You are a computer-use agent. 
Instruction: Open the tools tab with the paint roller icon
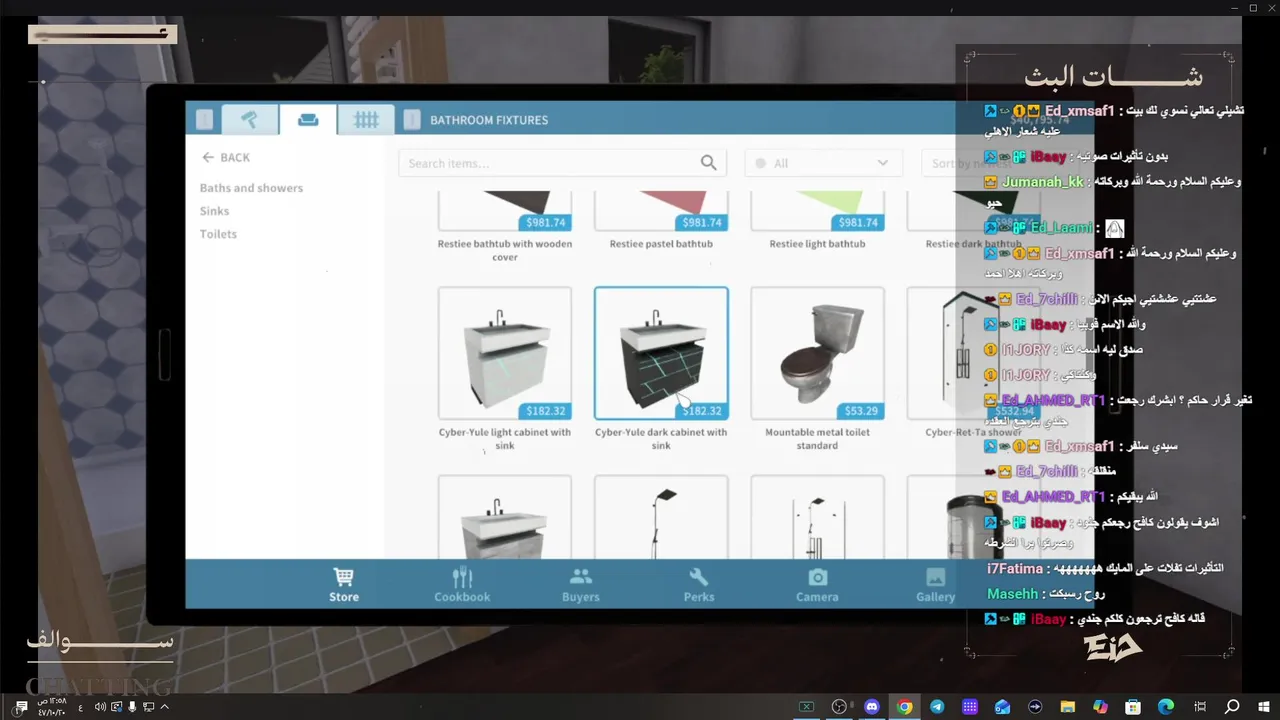[250, 120]
